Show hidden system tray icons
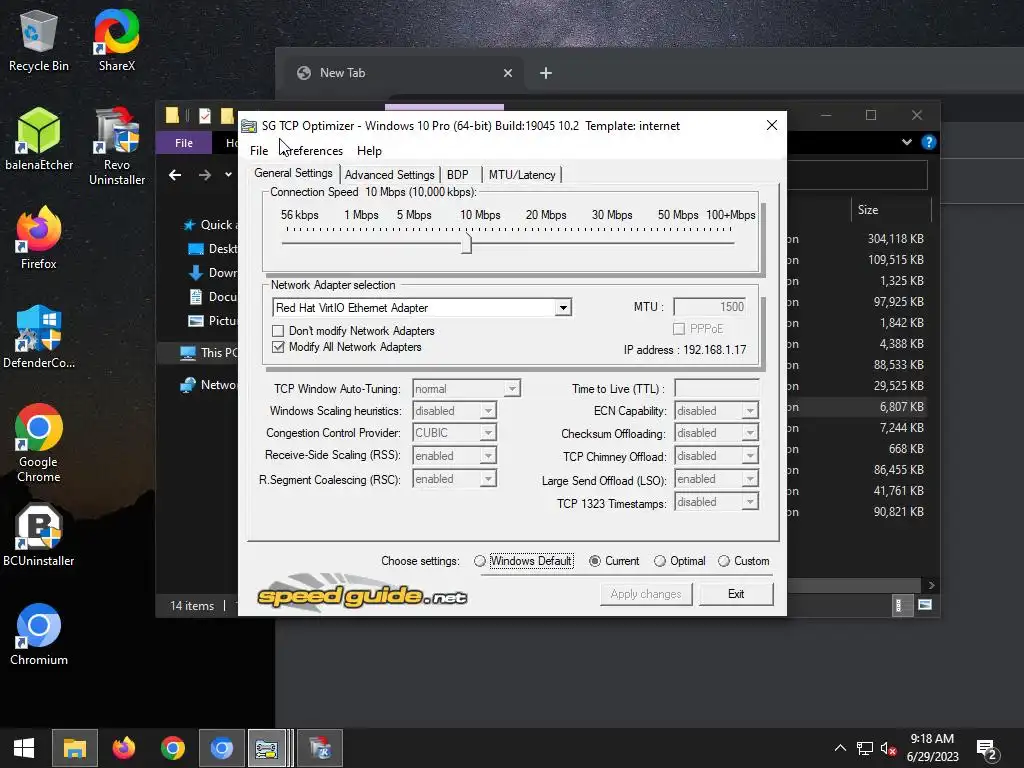The image size is (1024, 768). (840, 748)
